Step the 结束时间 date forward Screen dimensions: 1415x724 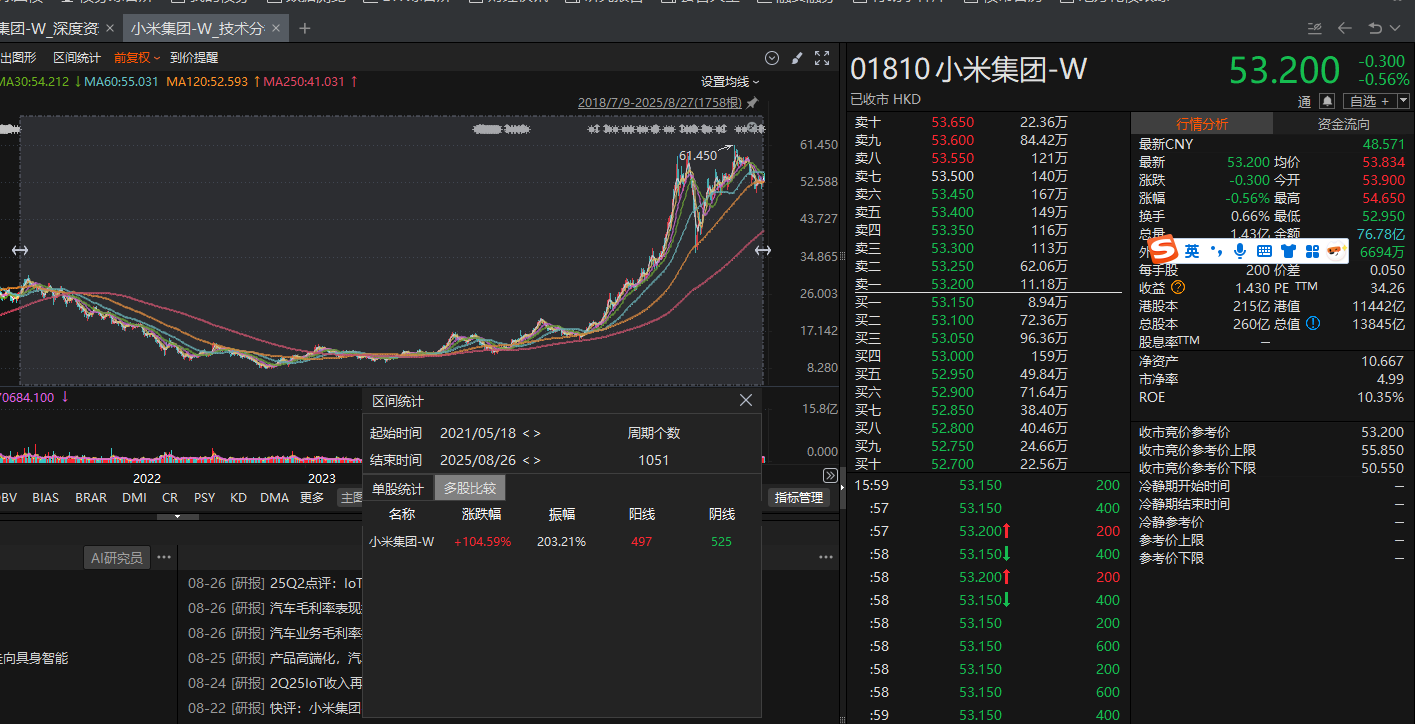tap(537, 460)
